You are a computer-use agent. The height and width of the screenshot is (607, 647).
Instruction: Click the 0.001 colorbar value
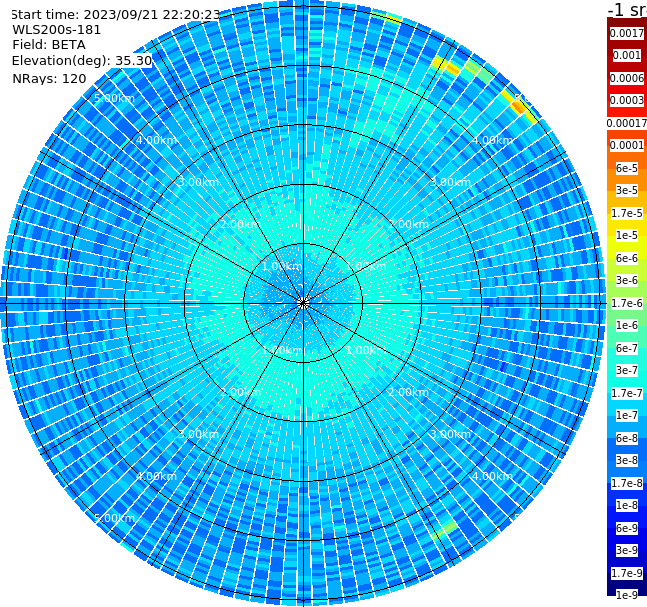627,55
